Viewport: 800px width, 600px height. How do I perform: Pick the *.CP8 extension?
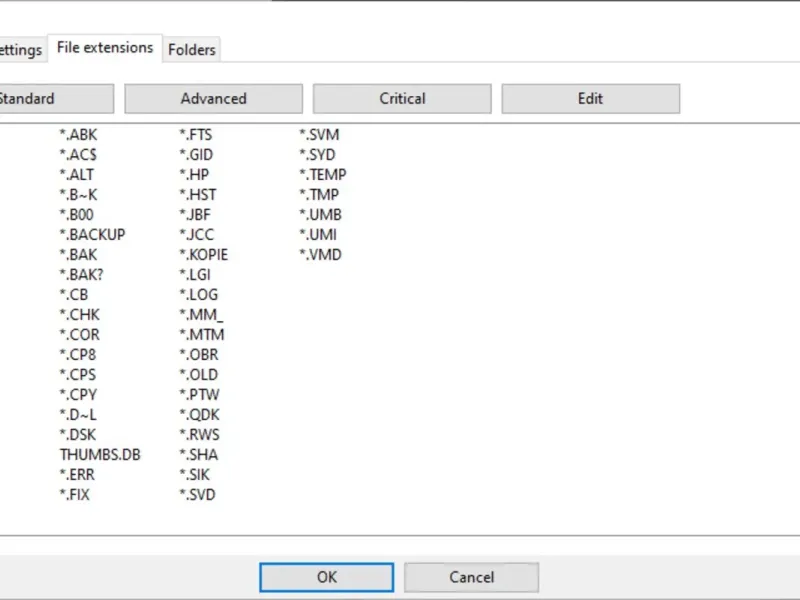(78, 355)
